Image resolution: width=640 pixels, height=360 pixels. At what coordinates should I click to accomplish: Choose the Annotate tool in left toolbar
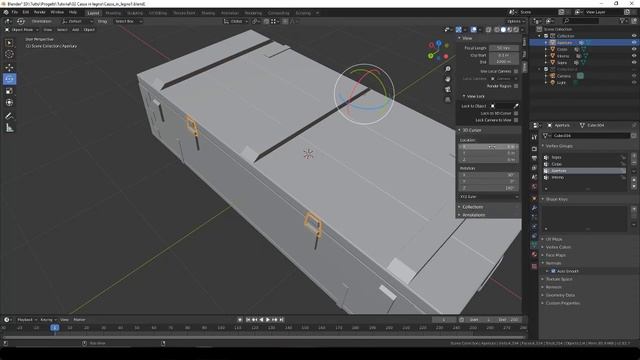click(9, 116)
